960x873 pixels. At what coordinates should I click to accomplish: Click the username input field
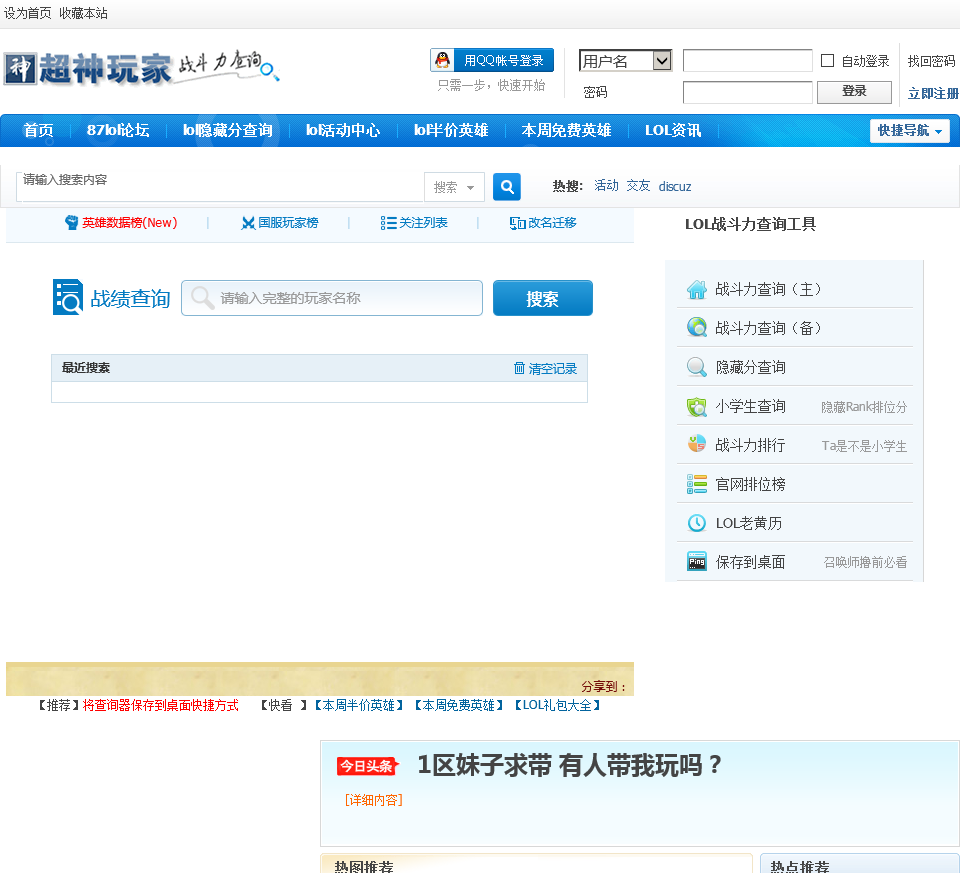748,61
